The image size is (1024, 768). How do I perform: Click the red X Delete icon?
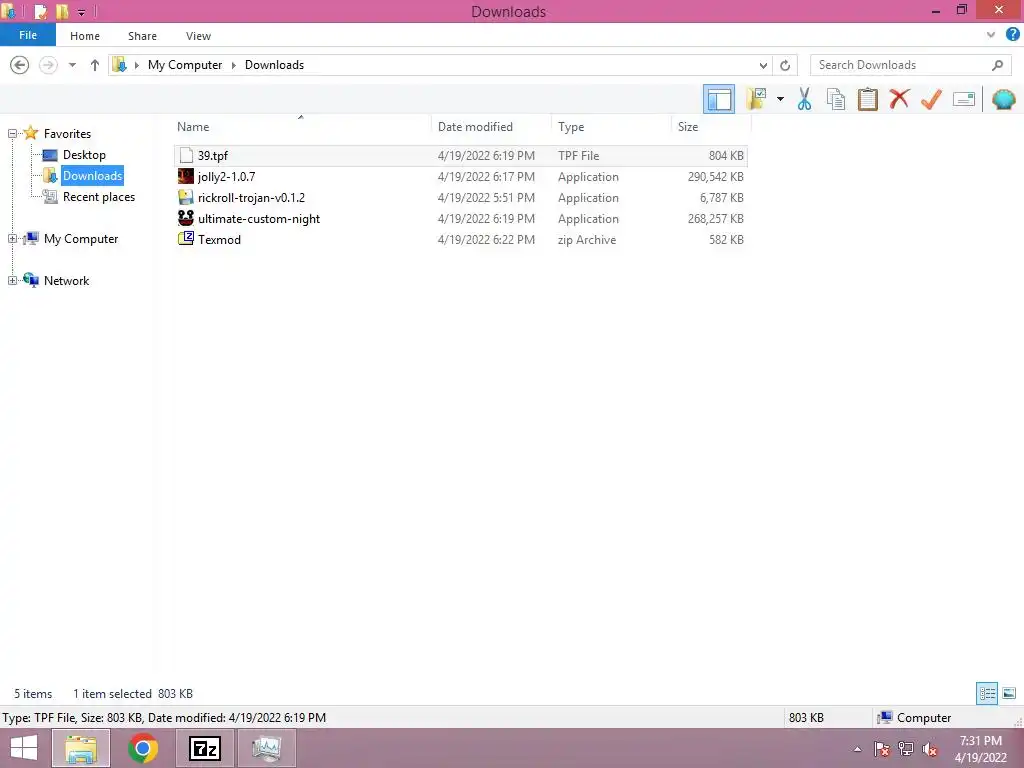click(899, 99)
